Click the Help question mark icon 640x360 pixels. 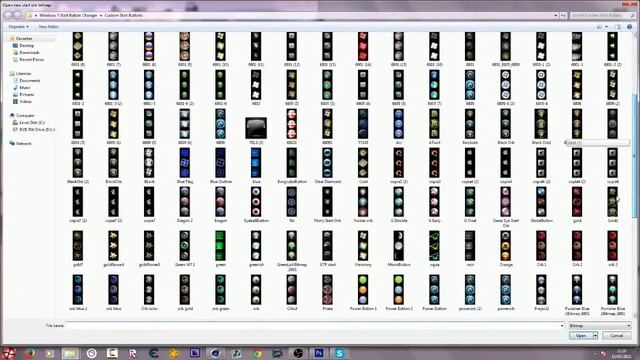click(629, 27)
